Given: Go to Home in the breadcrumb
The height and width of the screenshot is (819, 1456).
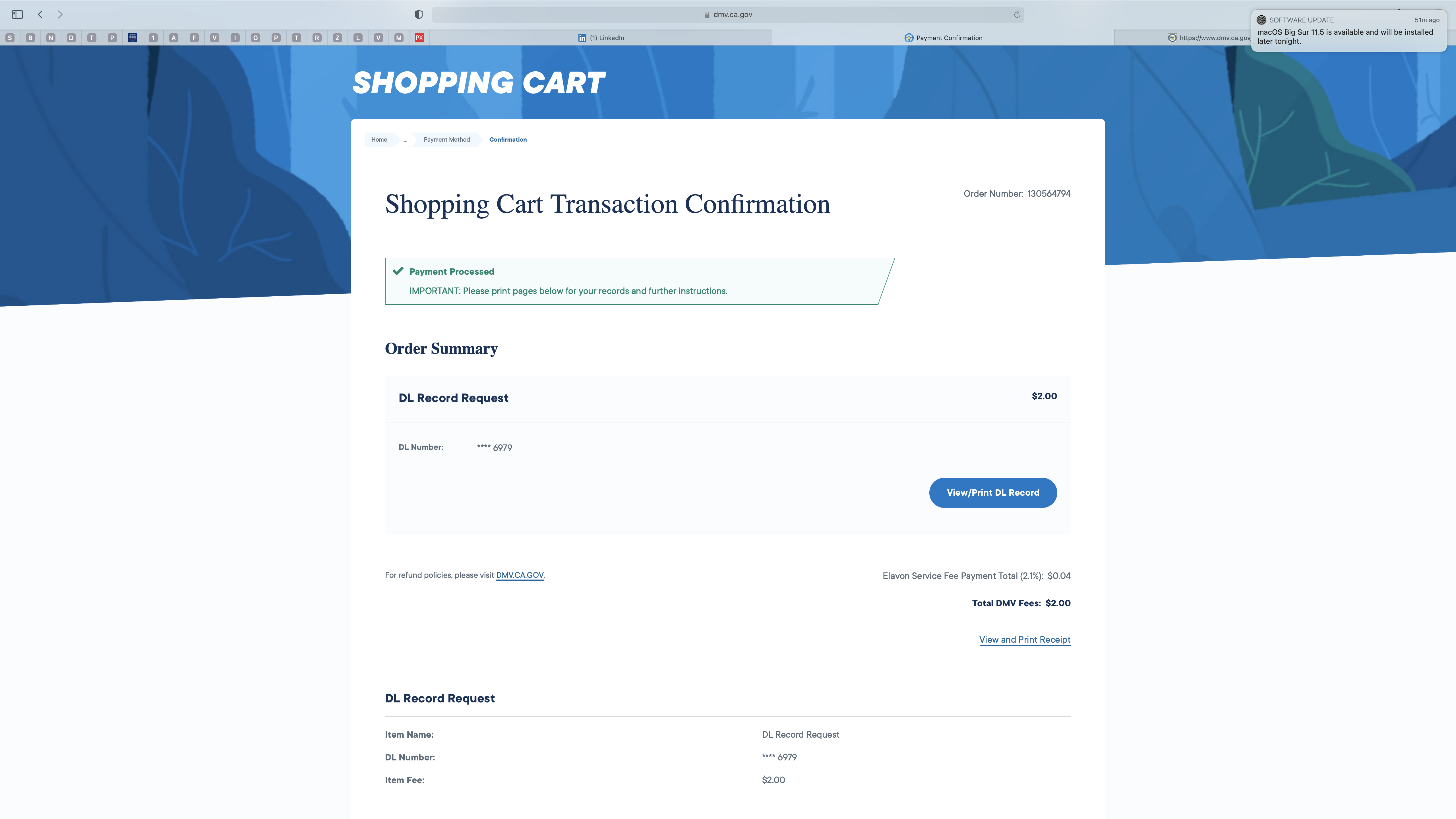Looking at the screenshot, I should pyautogui.click(x=379, y=140).
